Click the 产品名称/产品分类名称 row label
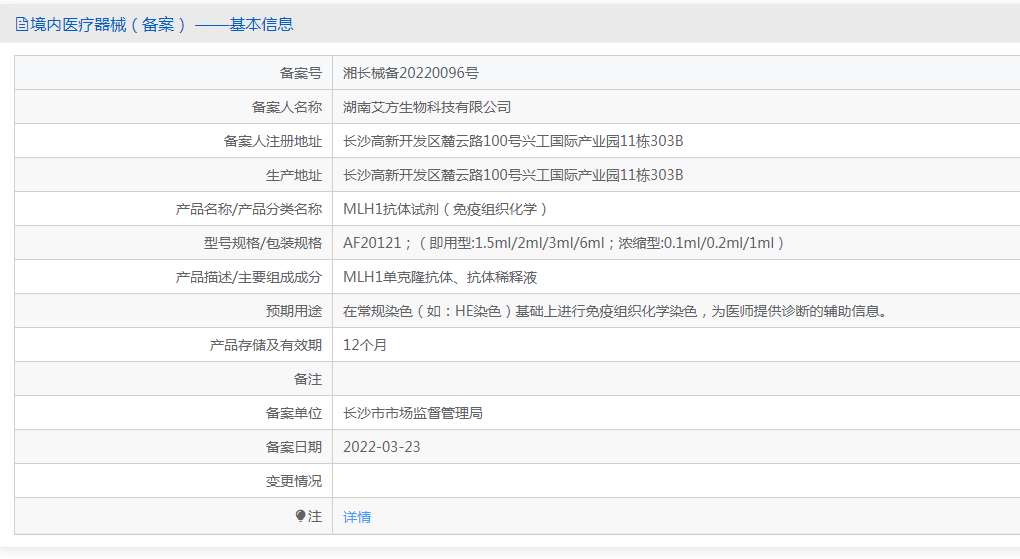The width and height of the screenshot is (1020, 559). tap(248, 209)
